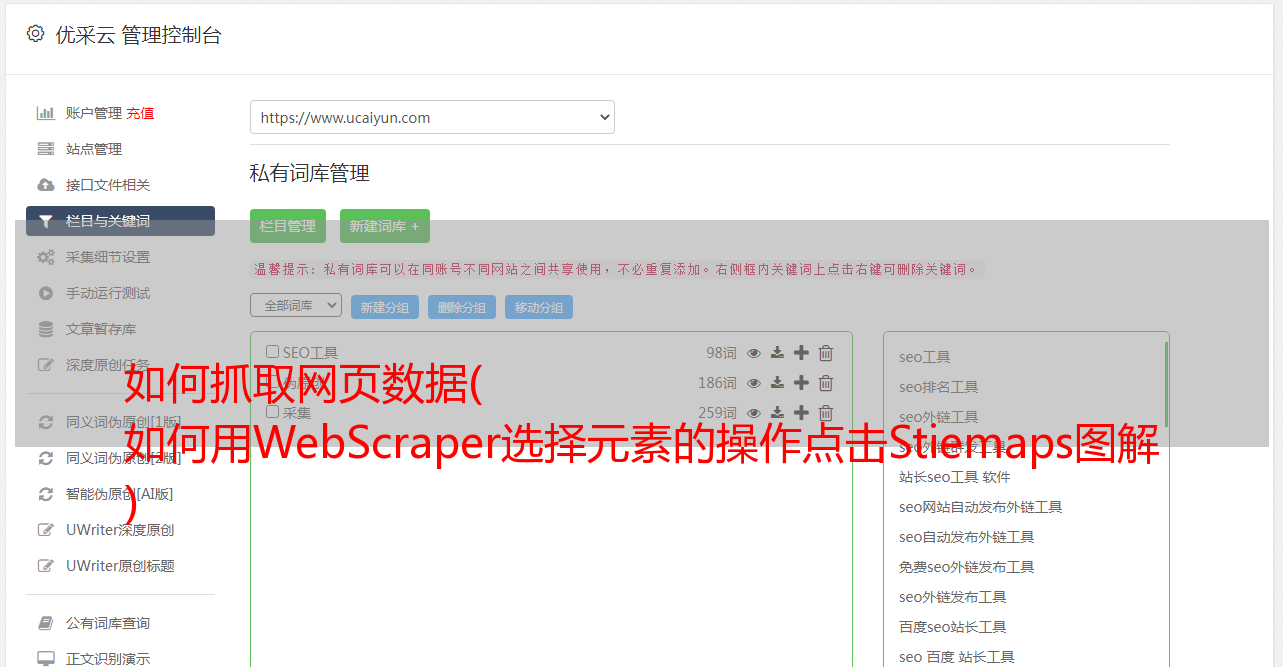
Task: Open the https://www.ucaiyun.com site dropdown
Action: pos(432,117)
